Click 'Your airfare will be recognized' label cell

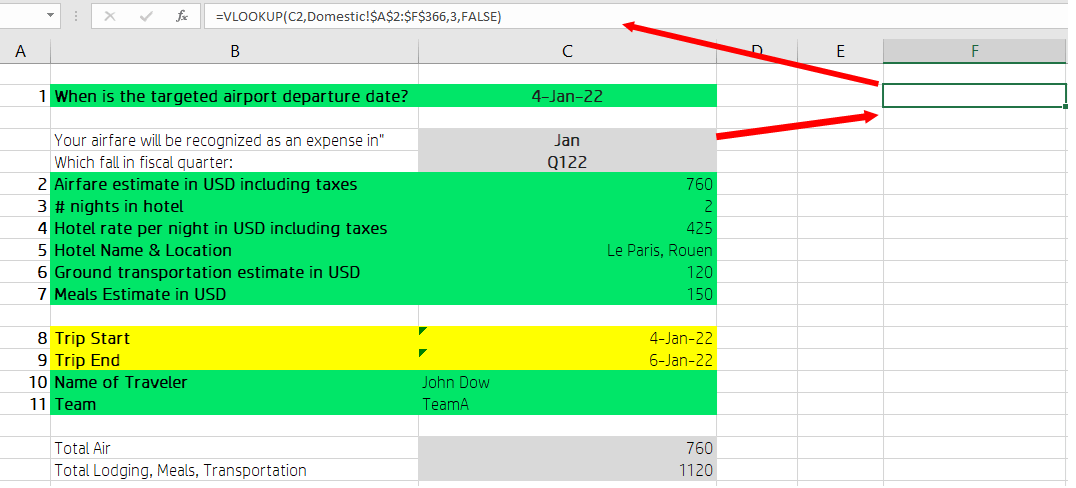pyautogui.click(x=235, y=140)
